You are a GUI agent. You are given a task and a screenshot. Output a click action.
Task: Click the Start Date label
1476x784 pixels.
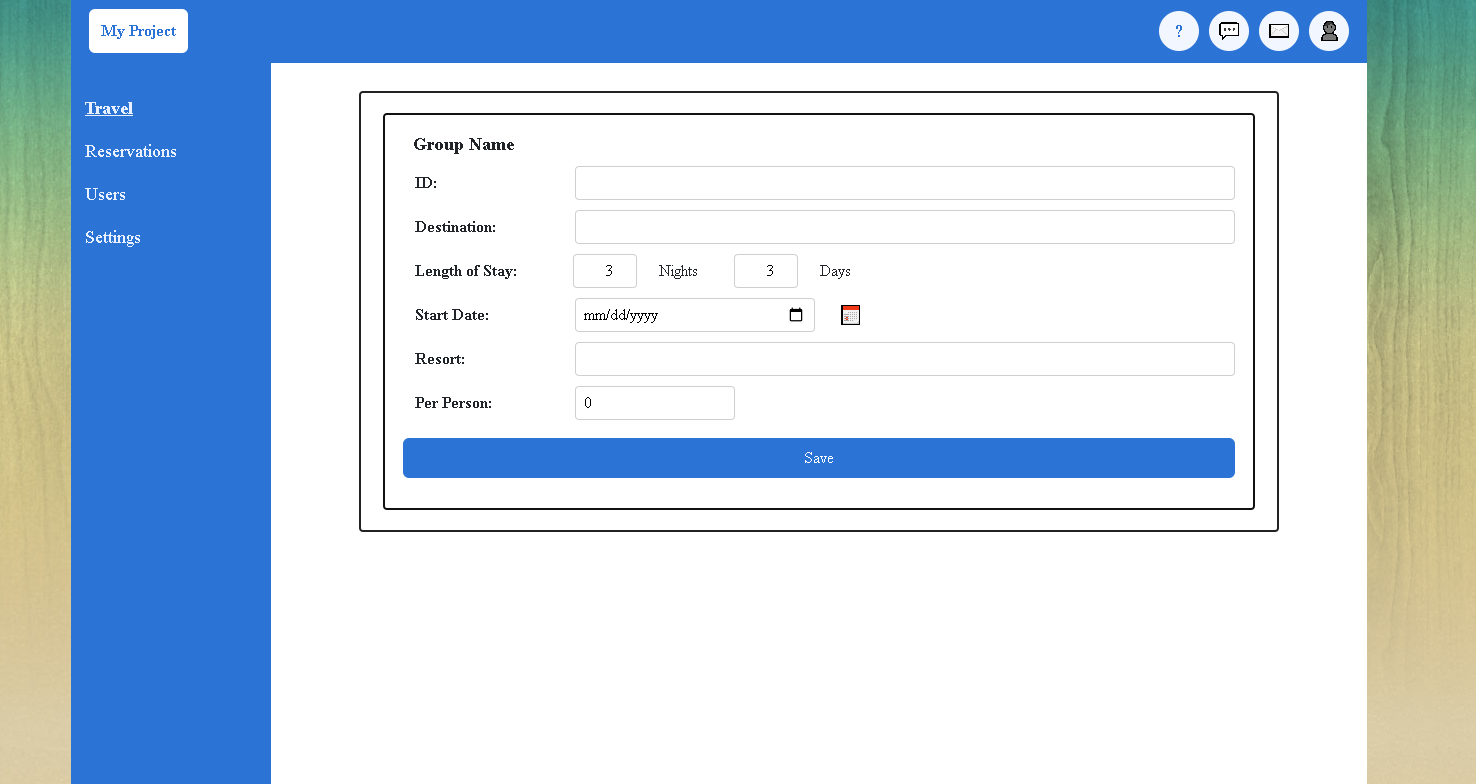click(452, 315)
